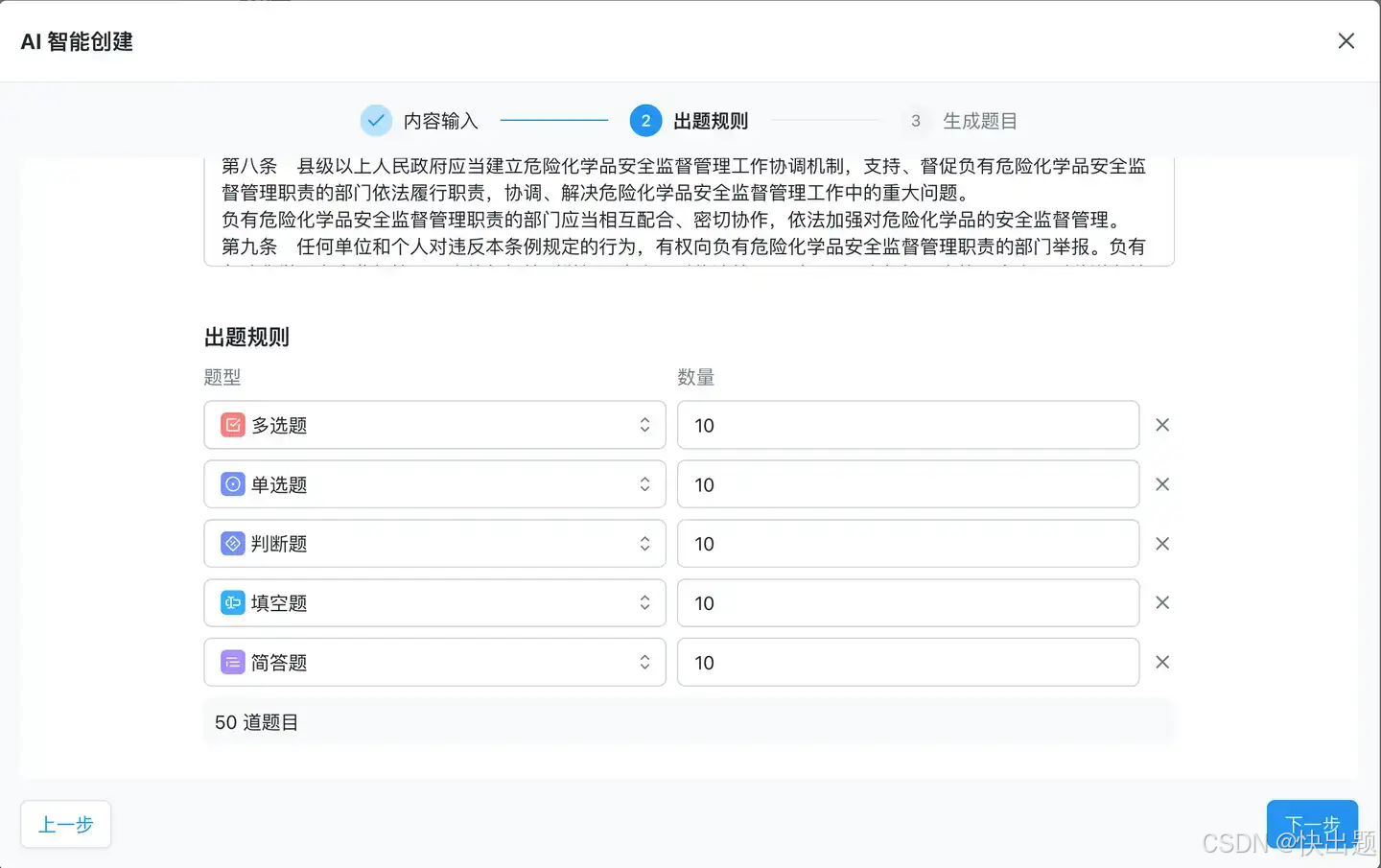Close the AI 智能创建 dialog
The width and height of the screenshot is (1381, 868).
[x=1346, y=40]
